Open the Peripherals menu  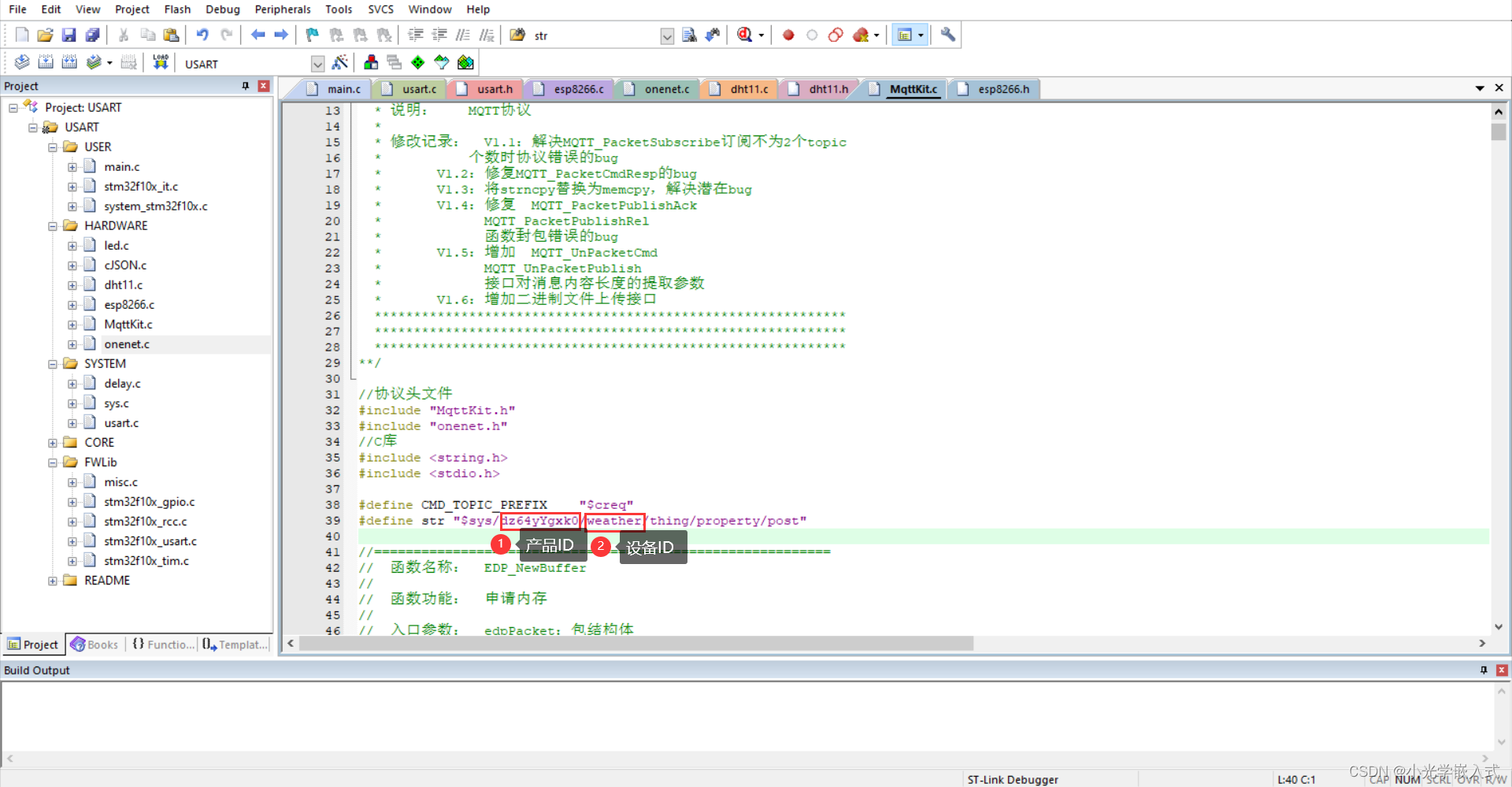(x=283, y=9)
